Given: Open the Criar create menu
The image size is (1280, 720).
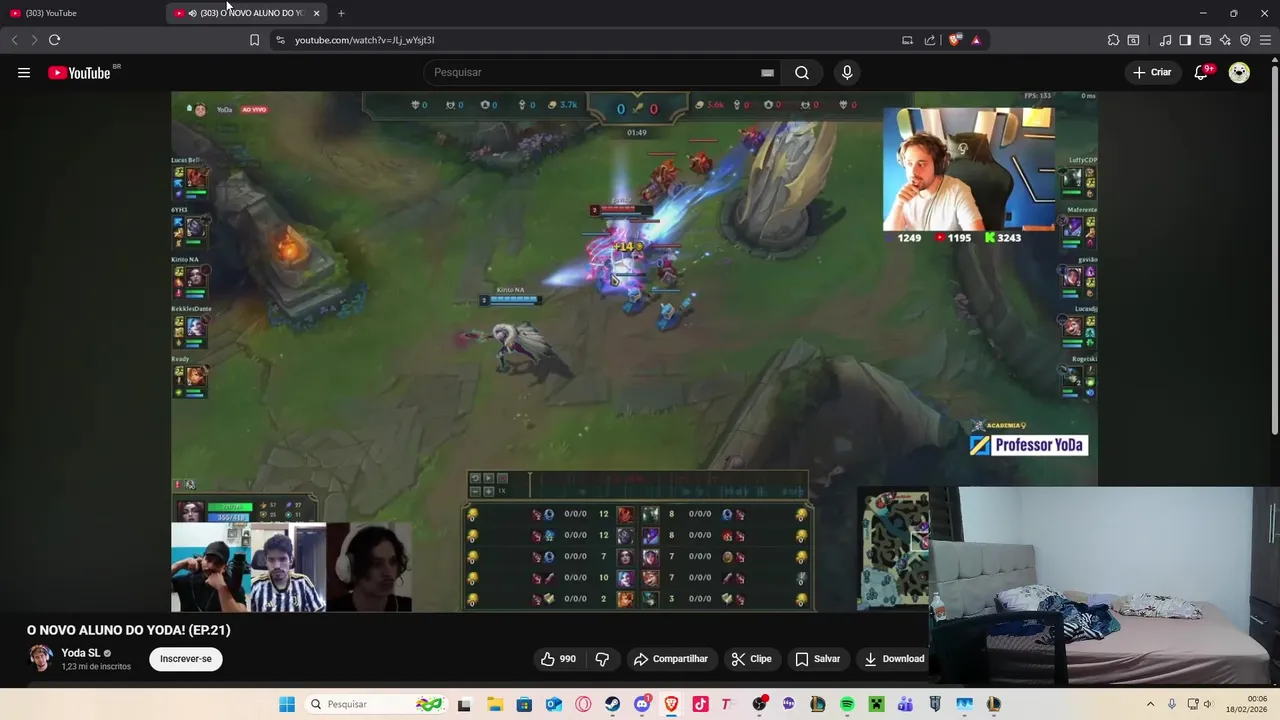Looking at the screenshot, I should [x=1152, y=72].
